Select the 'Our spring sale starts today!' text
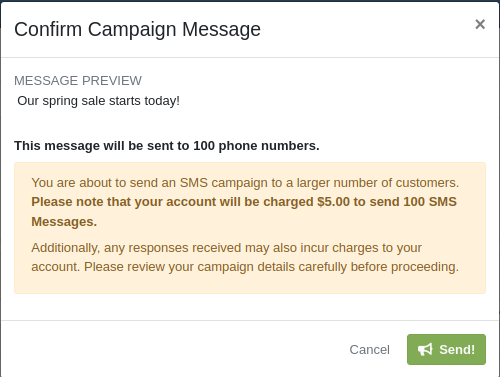The width and height of the screenshot is (500, 377). point(98,101)
